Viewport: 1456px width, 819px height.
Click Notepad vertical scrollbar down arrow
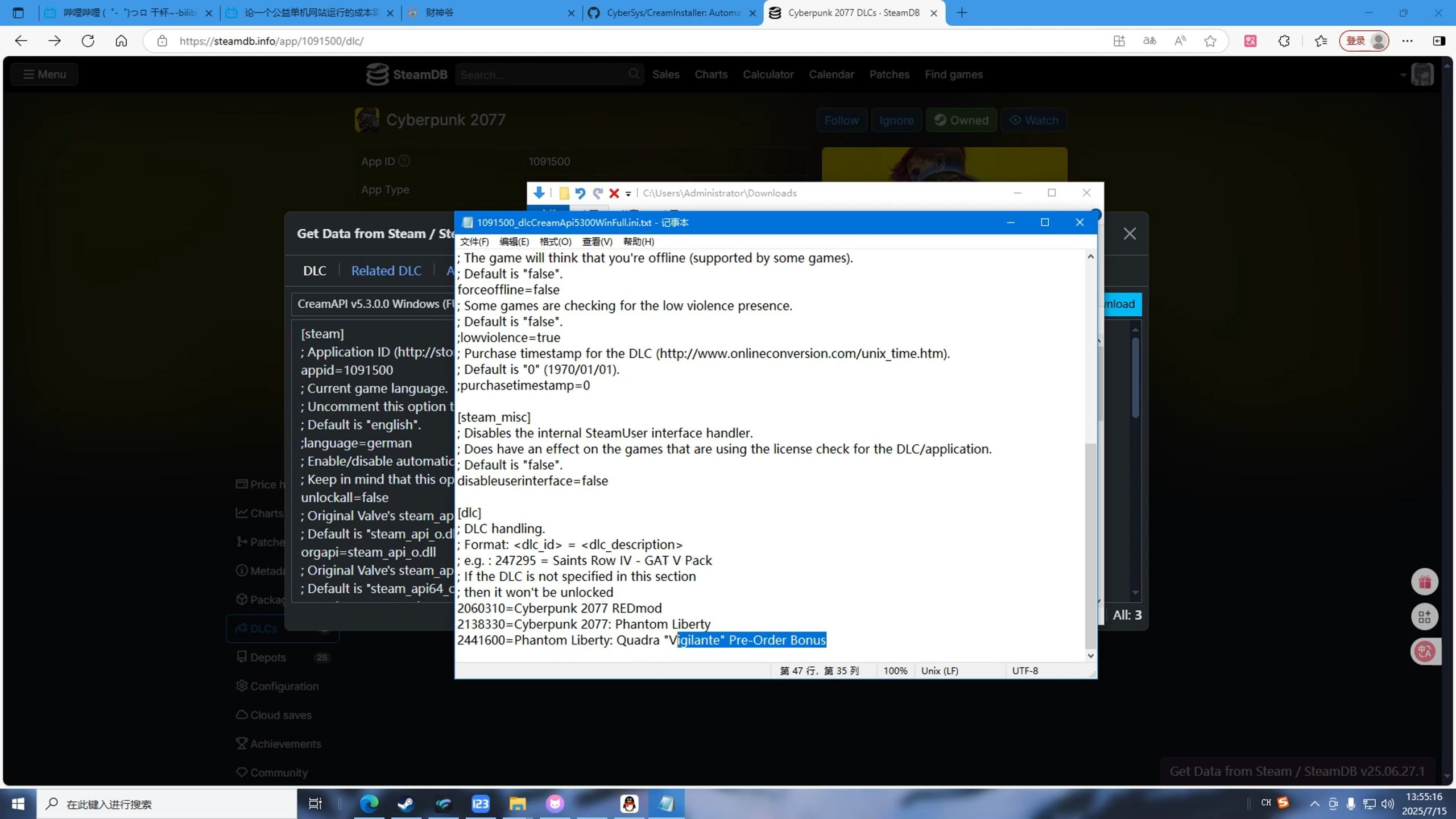pyautogui.click(x=1090, y=655)
